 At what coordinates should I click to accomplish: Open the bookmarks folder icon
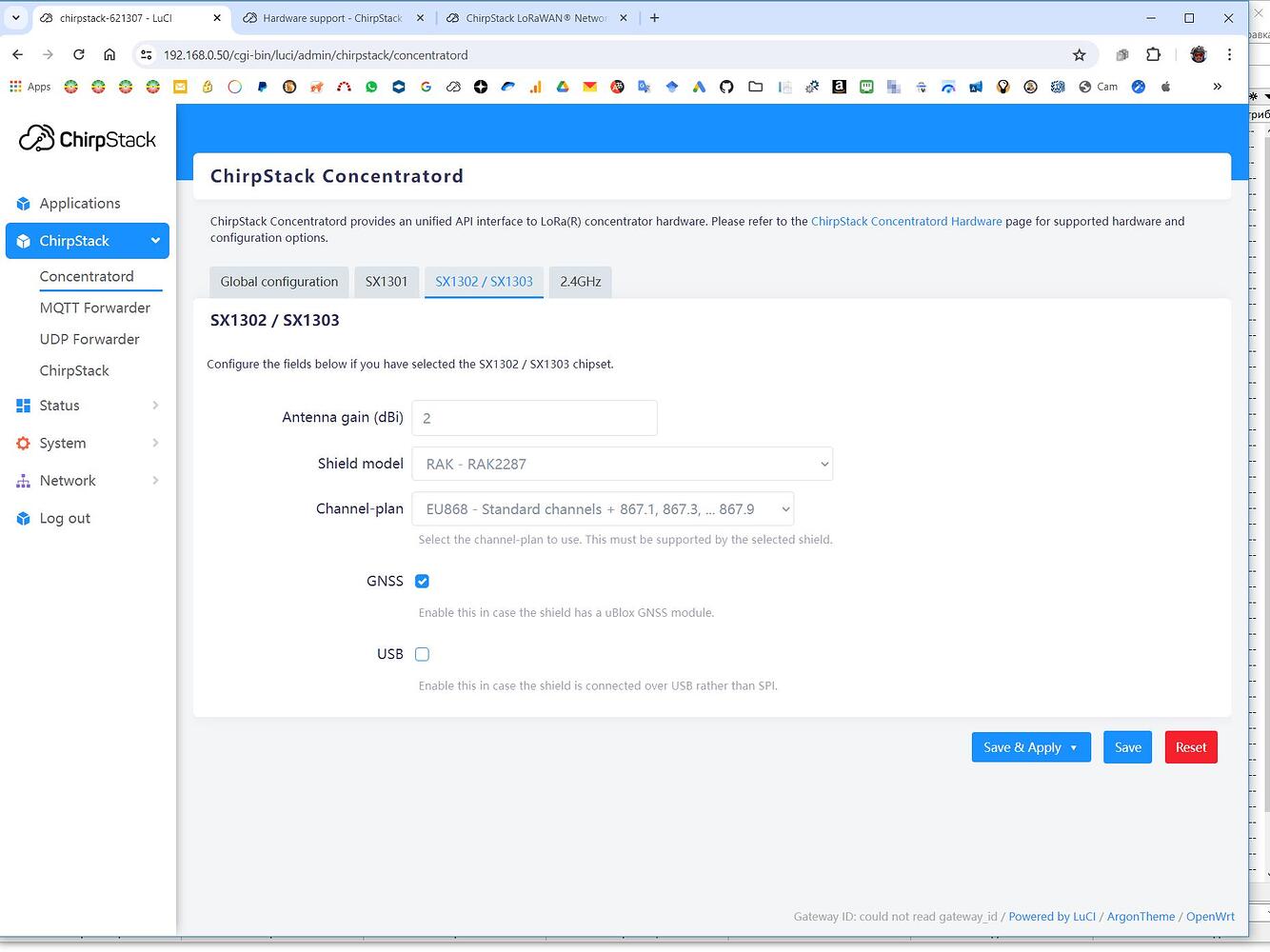click(x=755, y=87)
